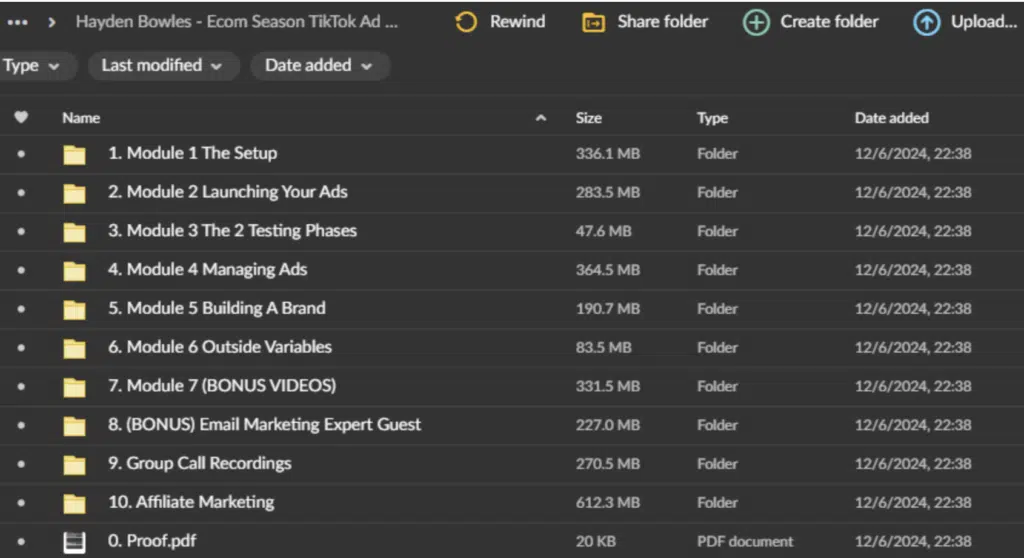Click the Upload arrow icon

(x=926, y=23)
